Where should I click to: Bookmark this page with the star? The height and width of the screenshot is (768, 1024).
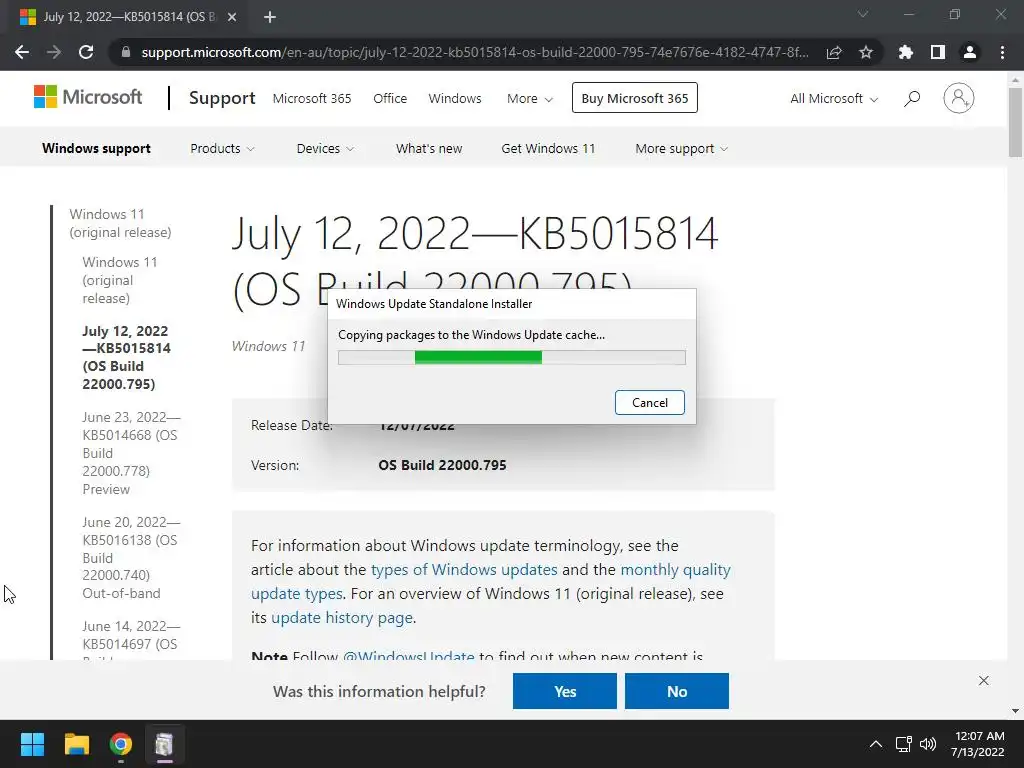[x=866, y=52]
